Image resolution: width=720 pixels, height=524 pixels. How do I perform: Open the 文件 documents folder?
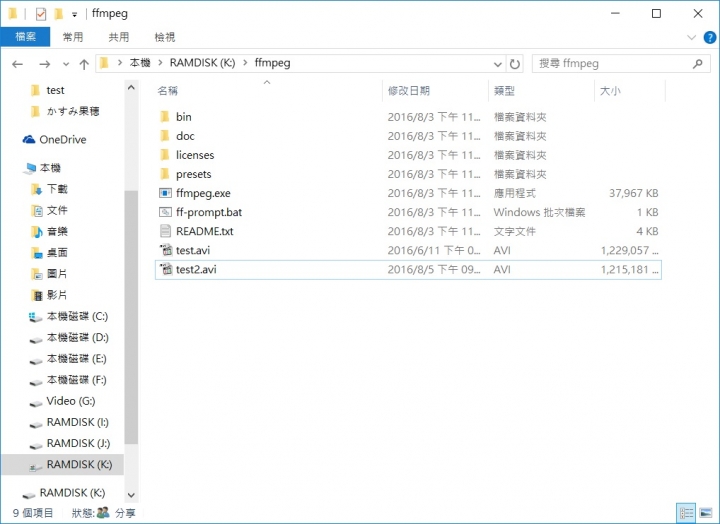pos(57,210)
